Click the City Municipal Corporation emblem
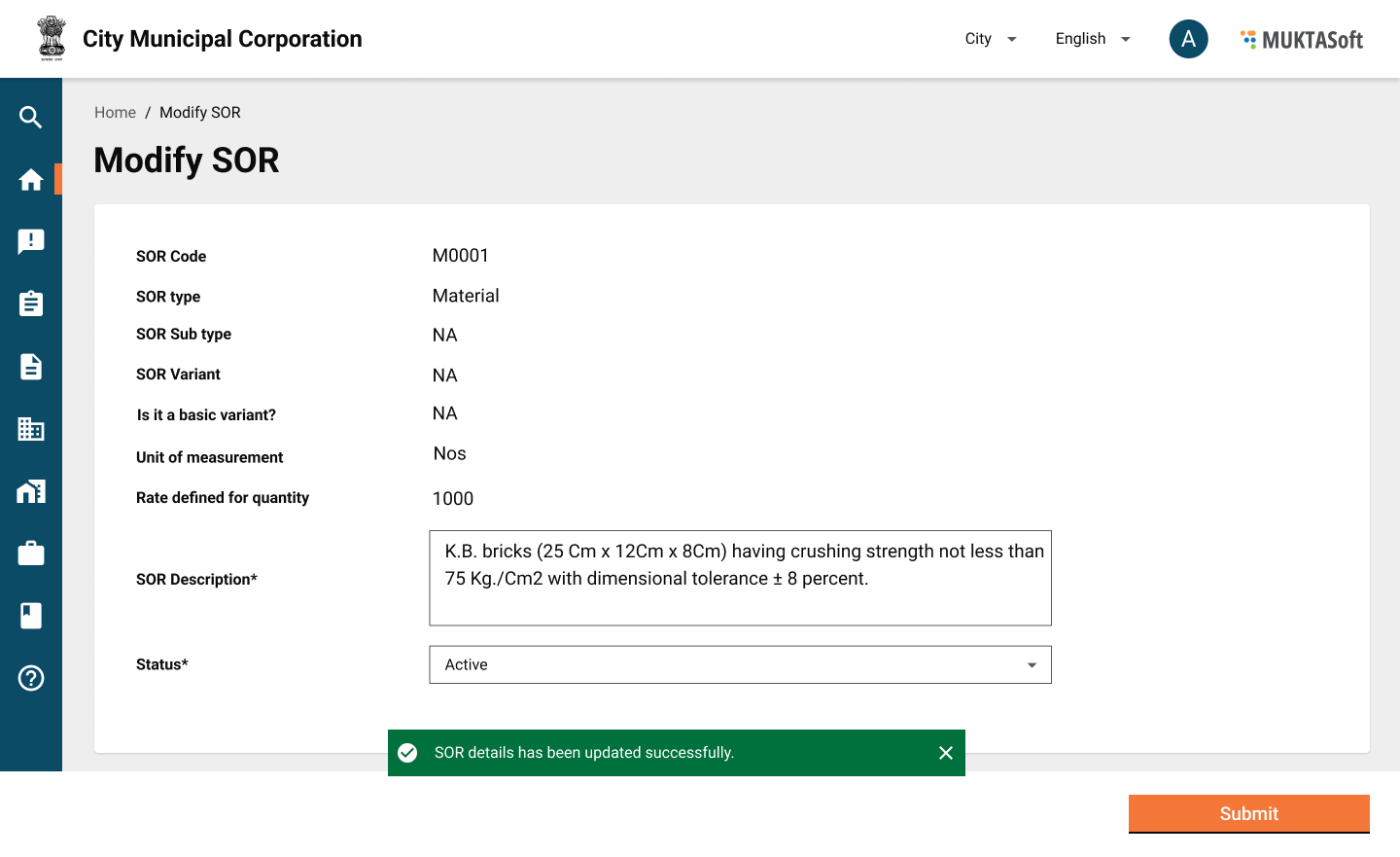This screenshot has width=1400, height=857. coord(52,39)
